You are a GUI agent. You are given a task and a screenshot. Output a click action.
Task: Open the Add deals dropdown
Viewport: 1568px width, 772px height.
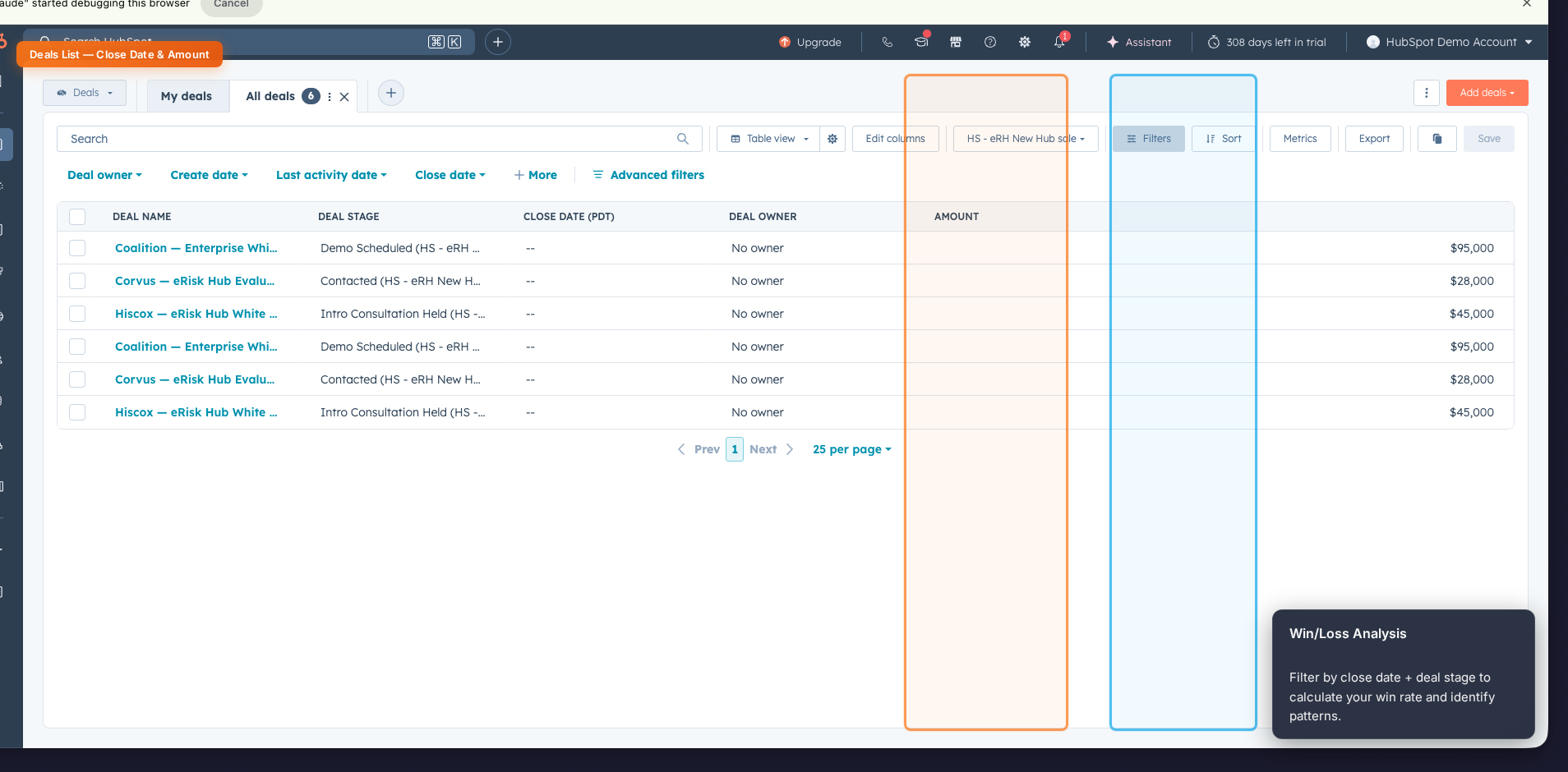1487,93
